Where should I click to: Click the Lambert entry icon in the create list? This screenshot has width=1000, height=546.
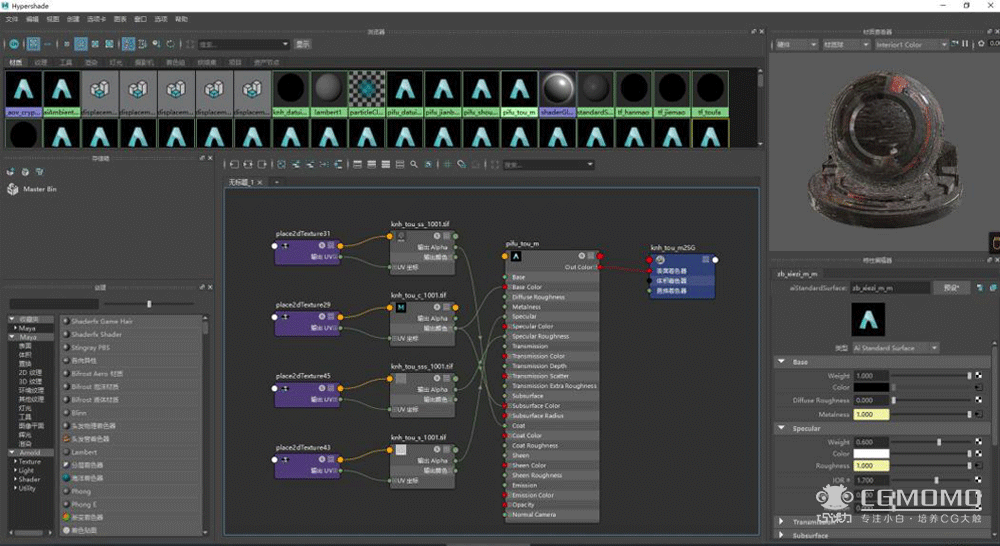tap(66, 452)
